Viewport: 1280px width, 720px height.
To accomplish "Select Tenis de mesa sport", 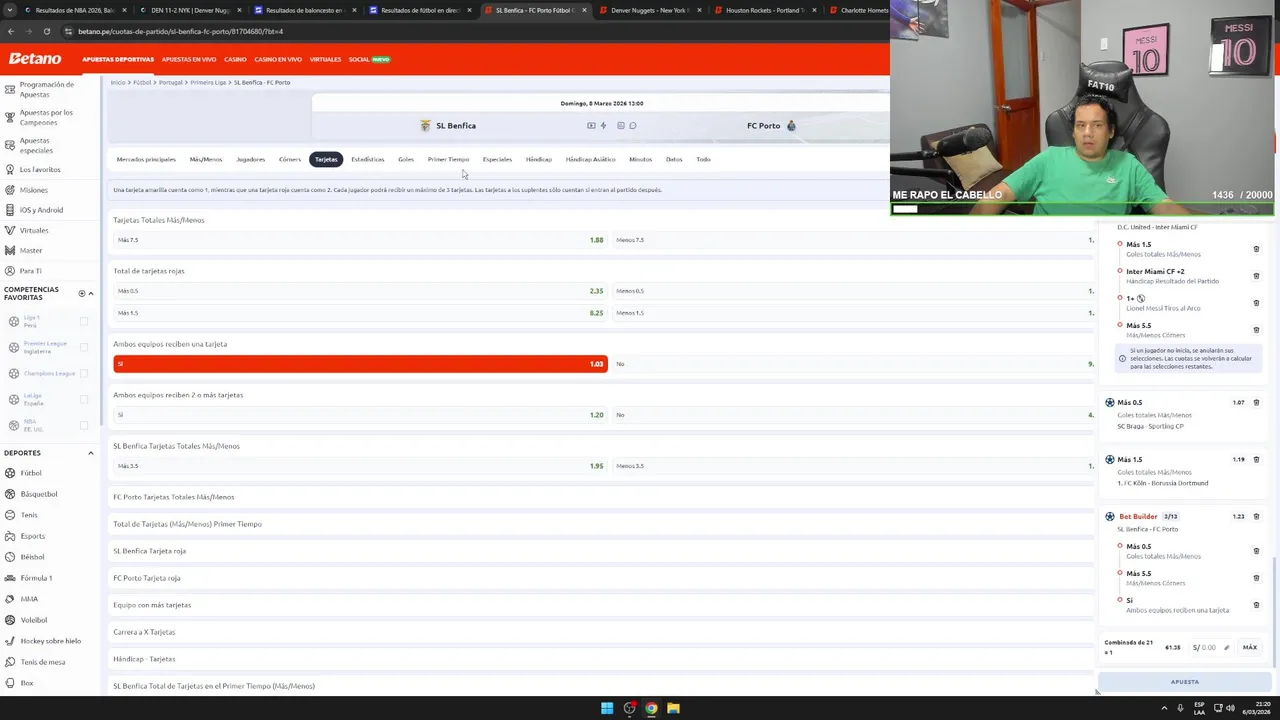I will pos(42,662).
